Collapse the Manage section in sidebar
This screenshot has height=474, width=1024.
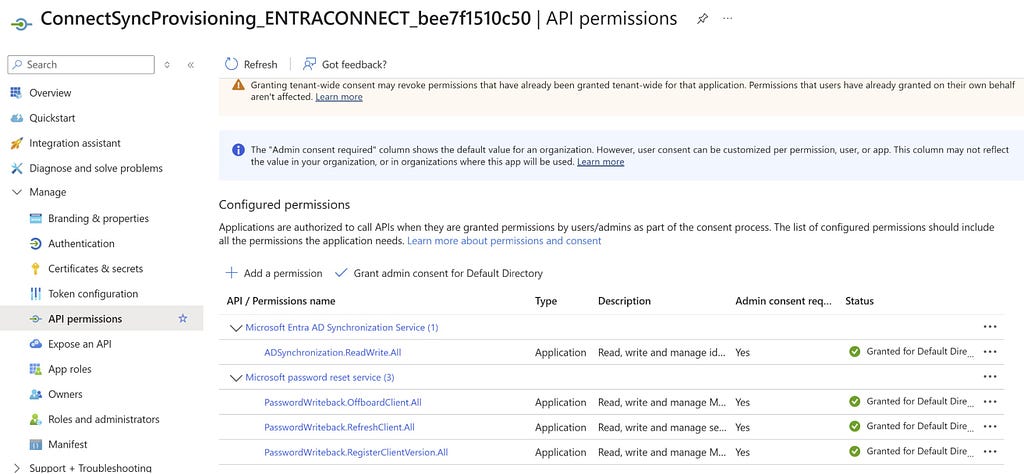17,192
